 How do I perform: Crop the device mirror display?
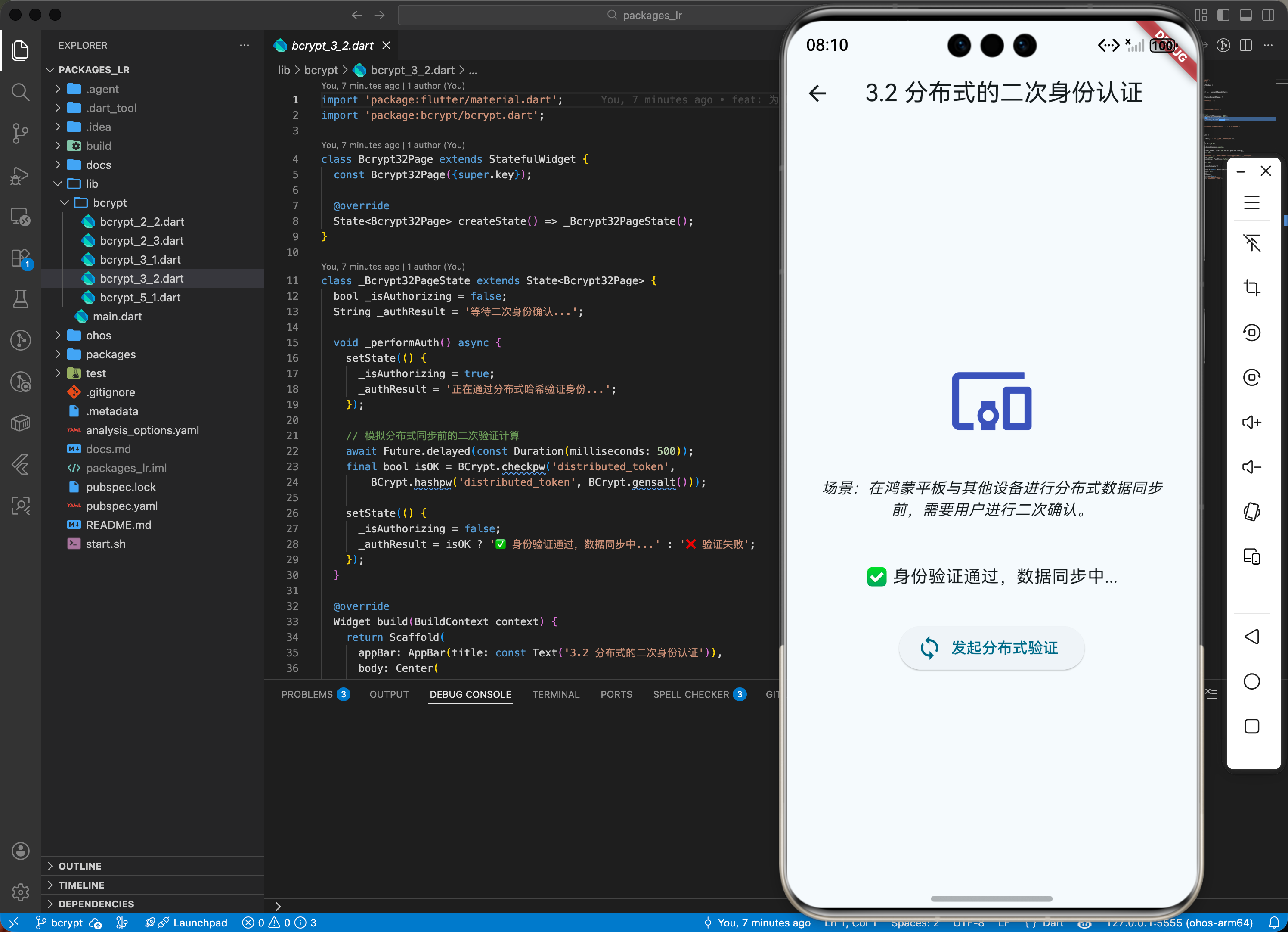click(1252, 288)
